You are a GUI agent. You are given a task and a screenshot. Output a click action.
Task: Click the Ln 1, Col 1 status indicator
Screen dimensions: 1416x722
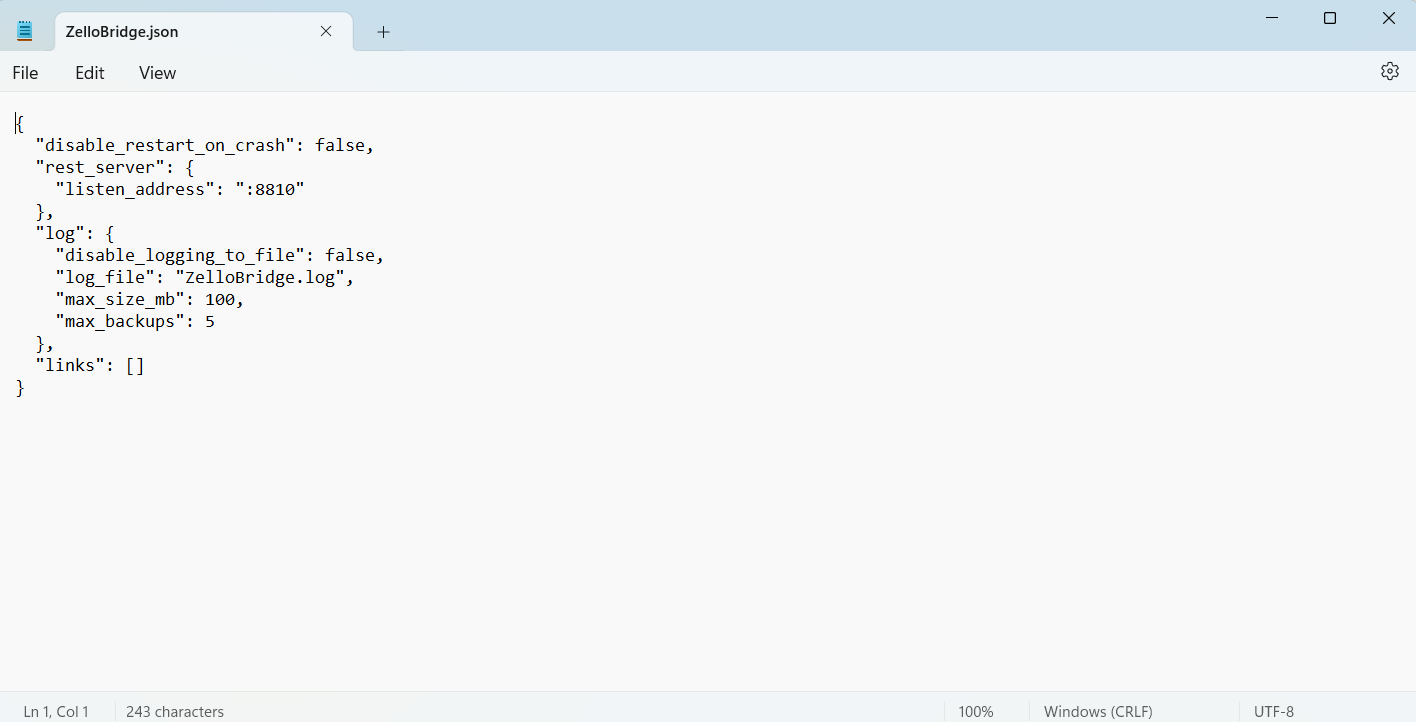point(56,712)
